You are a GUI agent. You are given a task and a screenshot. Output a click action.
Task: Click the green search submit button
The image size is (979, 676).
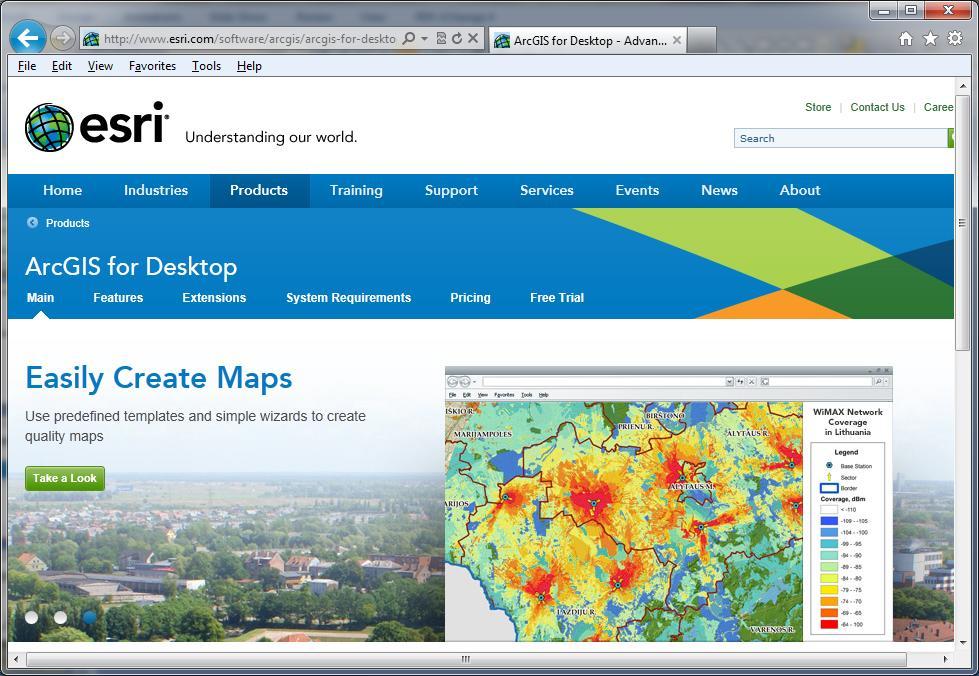pos(951,138)
